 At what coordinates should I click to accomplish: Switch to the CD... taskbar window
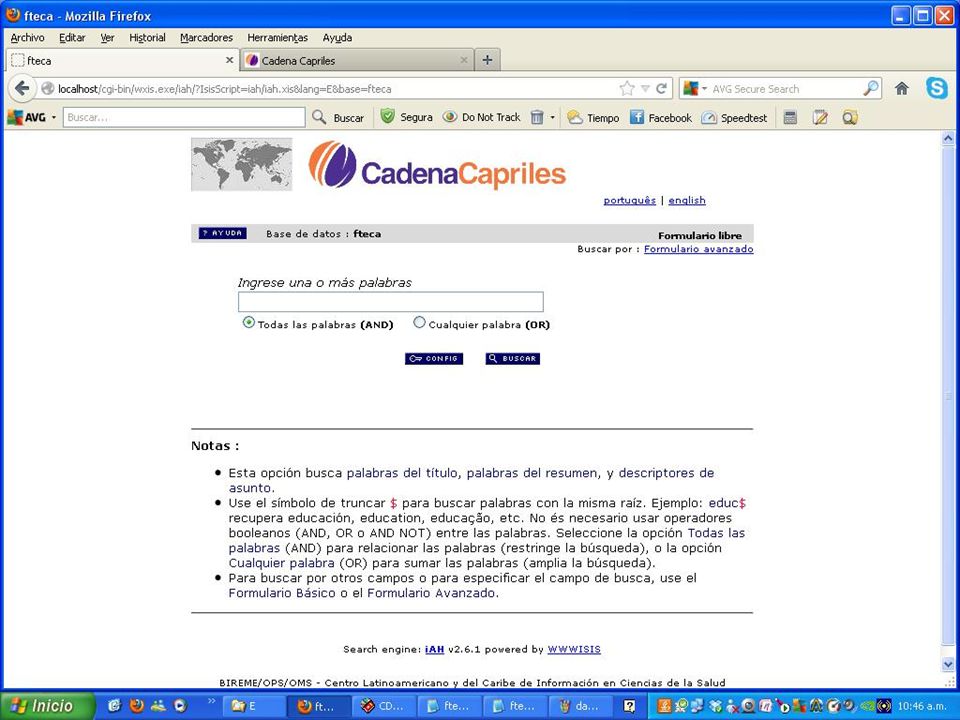[x=385, y=705]
